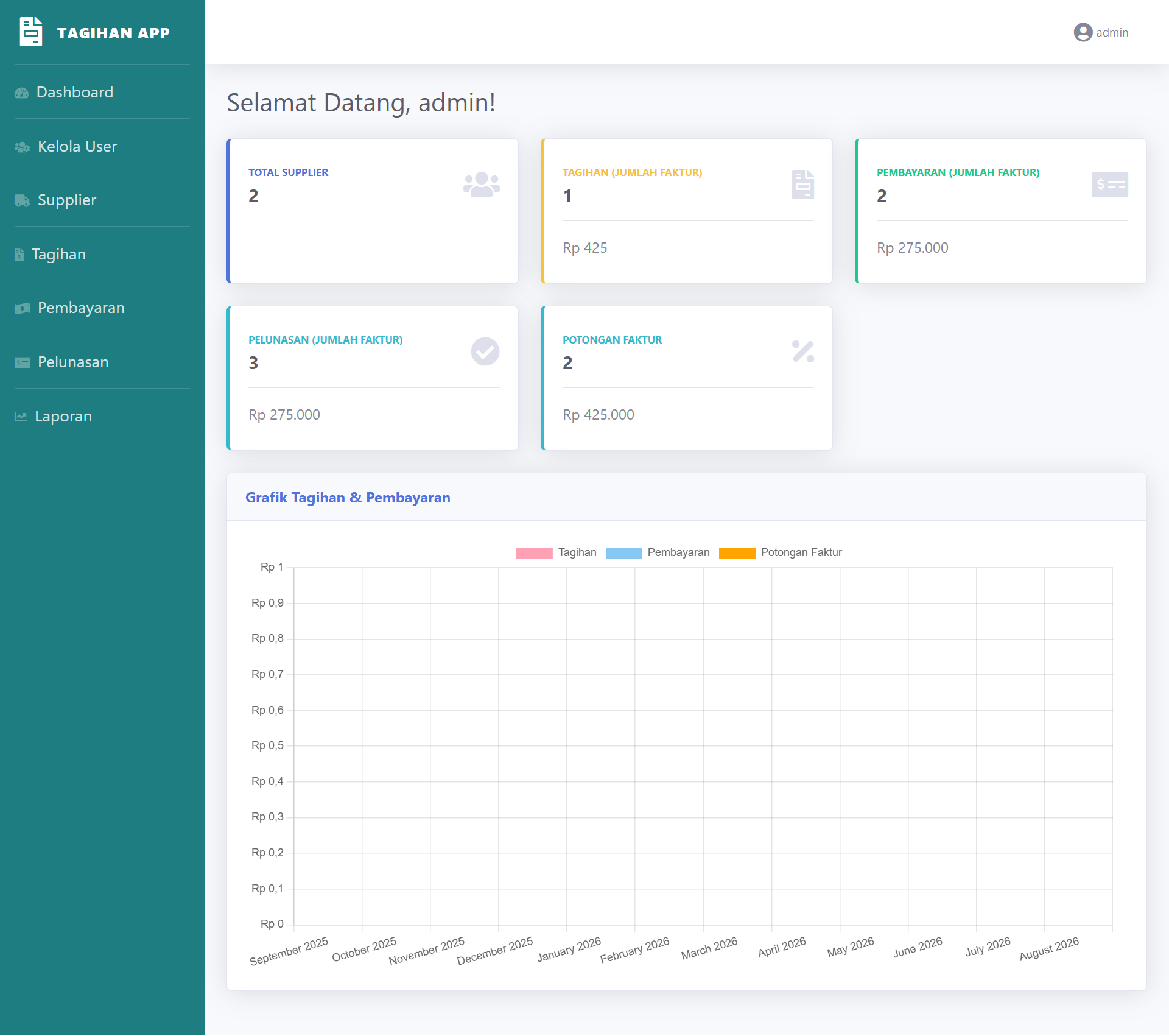1169x1036 pixels.
Task: Click the Tagihan App logo icon
Action: 31,32
